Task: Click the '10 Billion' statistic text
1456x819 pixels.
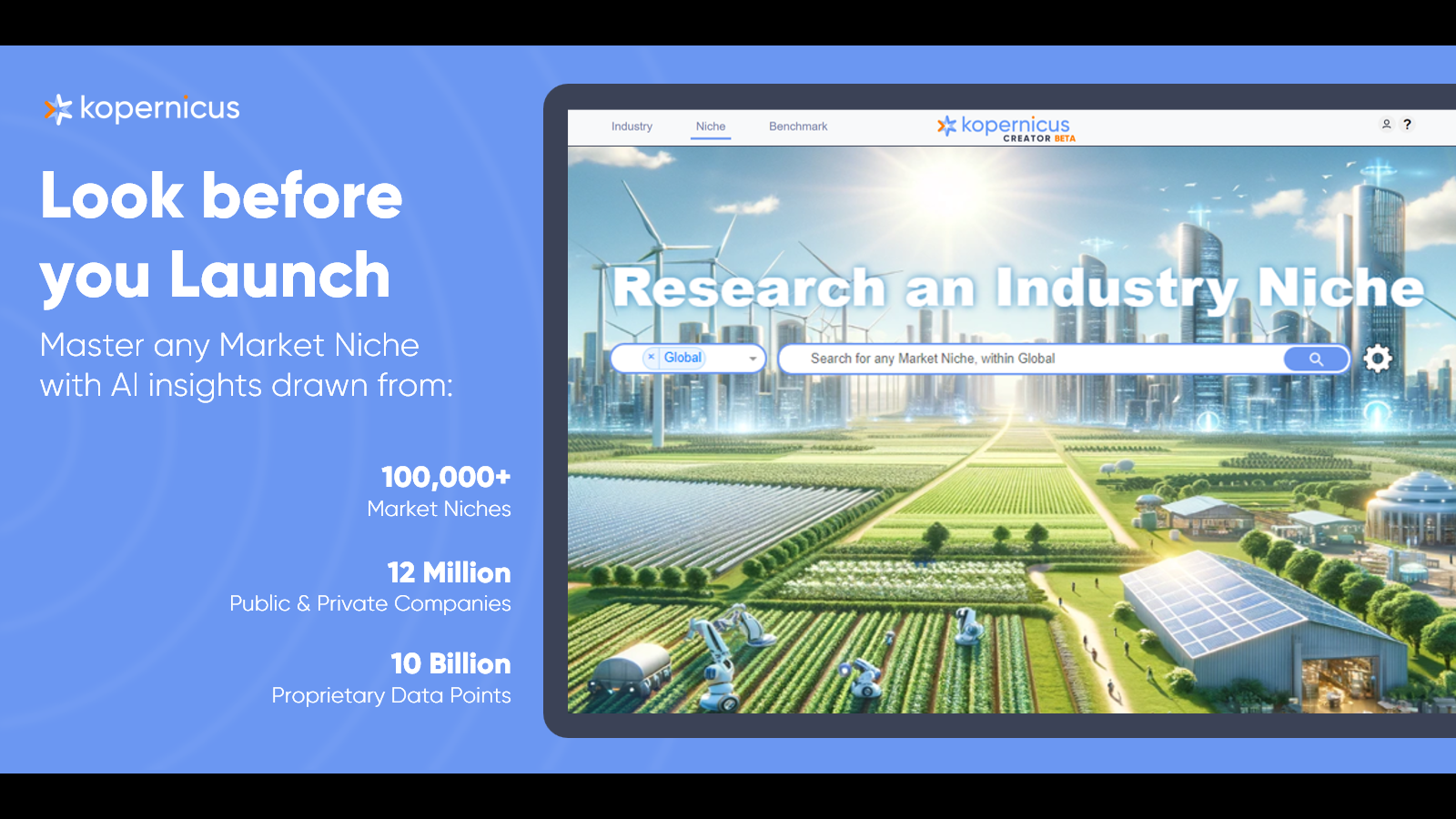Action: coord(450,663)
